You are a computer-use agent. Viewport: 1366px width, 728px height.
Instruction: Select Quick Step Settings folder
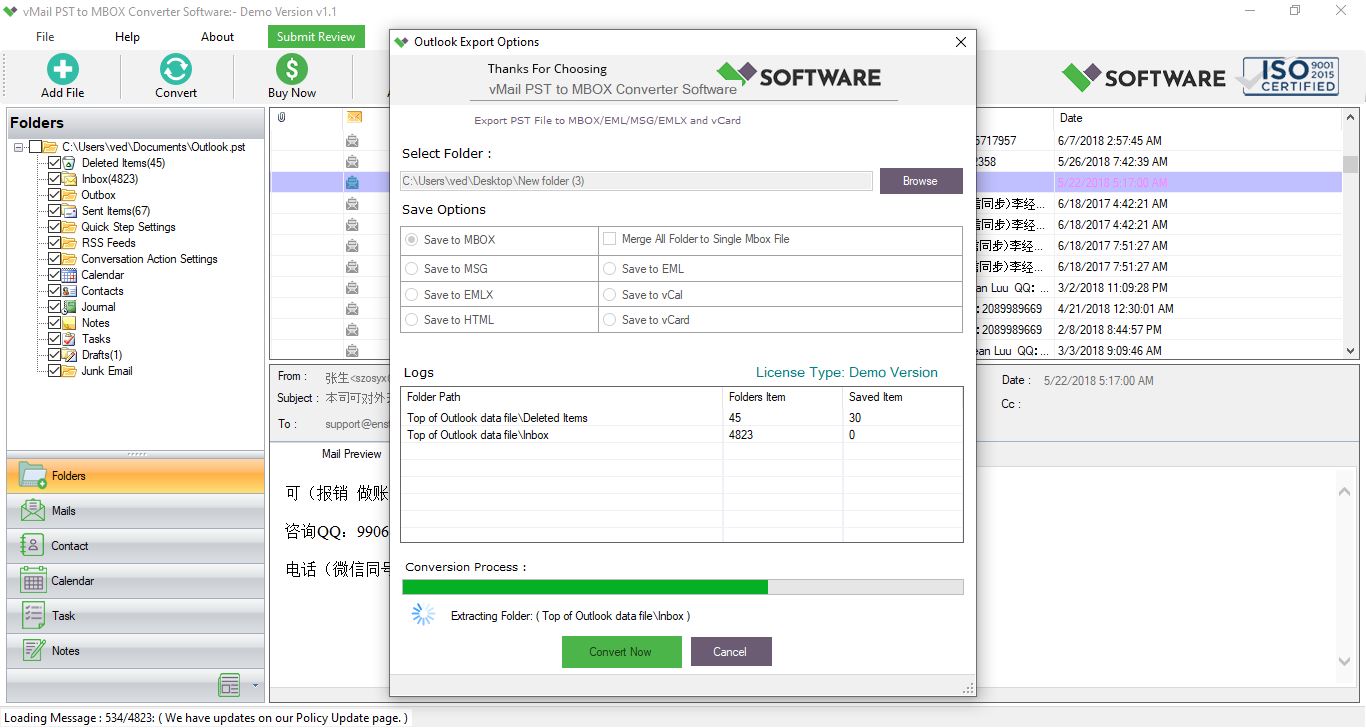point(128,227)
